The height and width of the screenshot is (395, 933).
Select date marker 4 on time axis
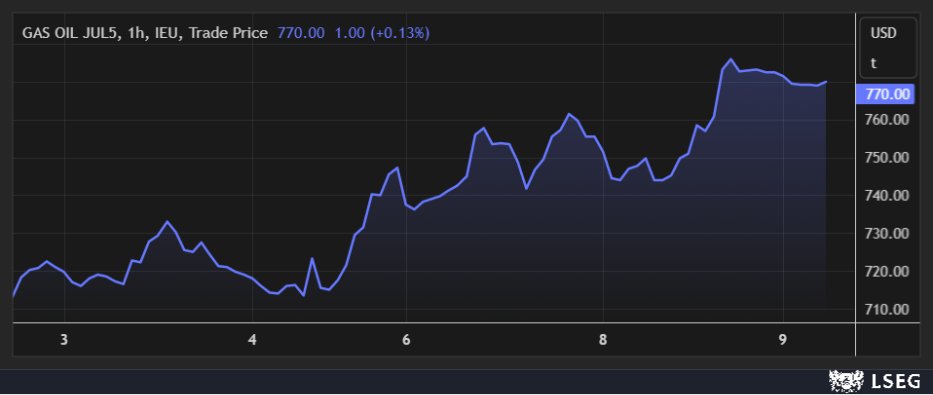coord(253,340)
